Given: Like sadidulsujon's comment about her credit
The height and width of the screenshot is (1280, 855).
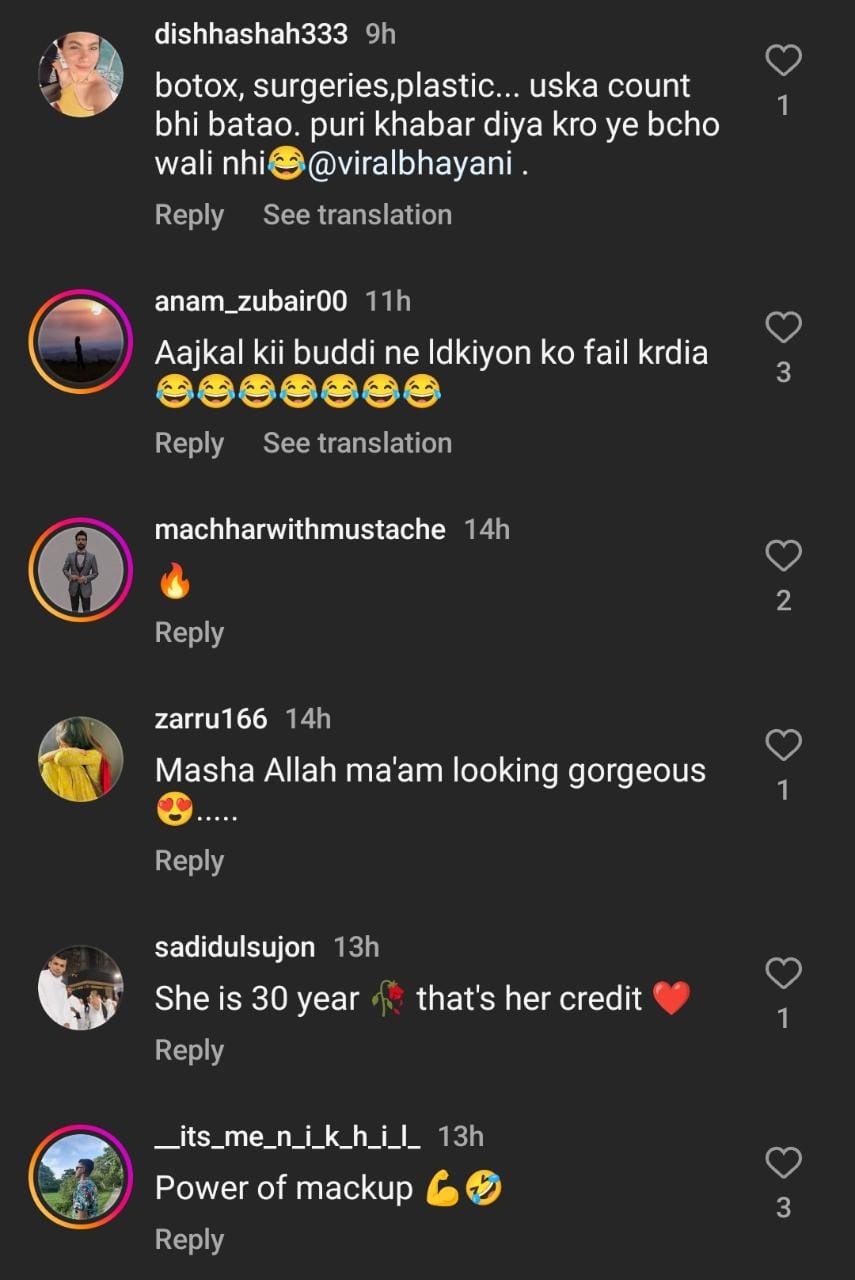Looking at the screenshot, I should (x=783, y=974).
